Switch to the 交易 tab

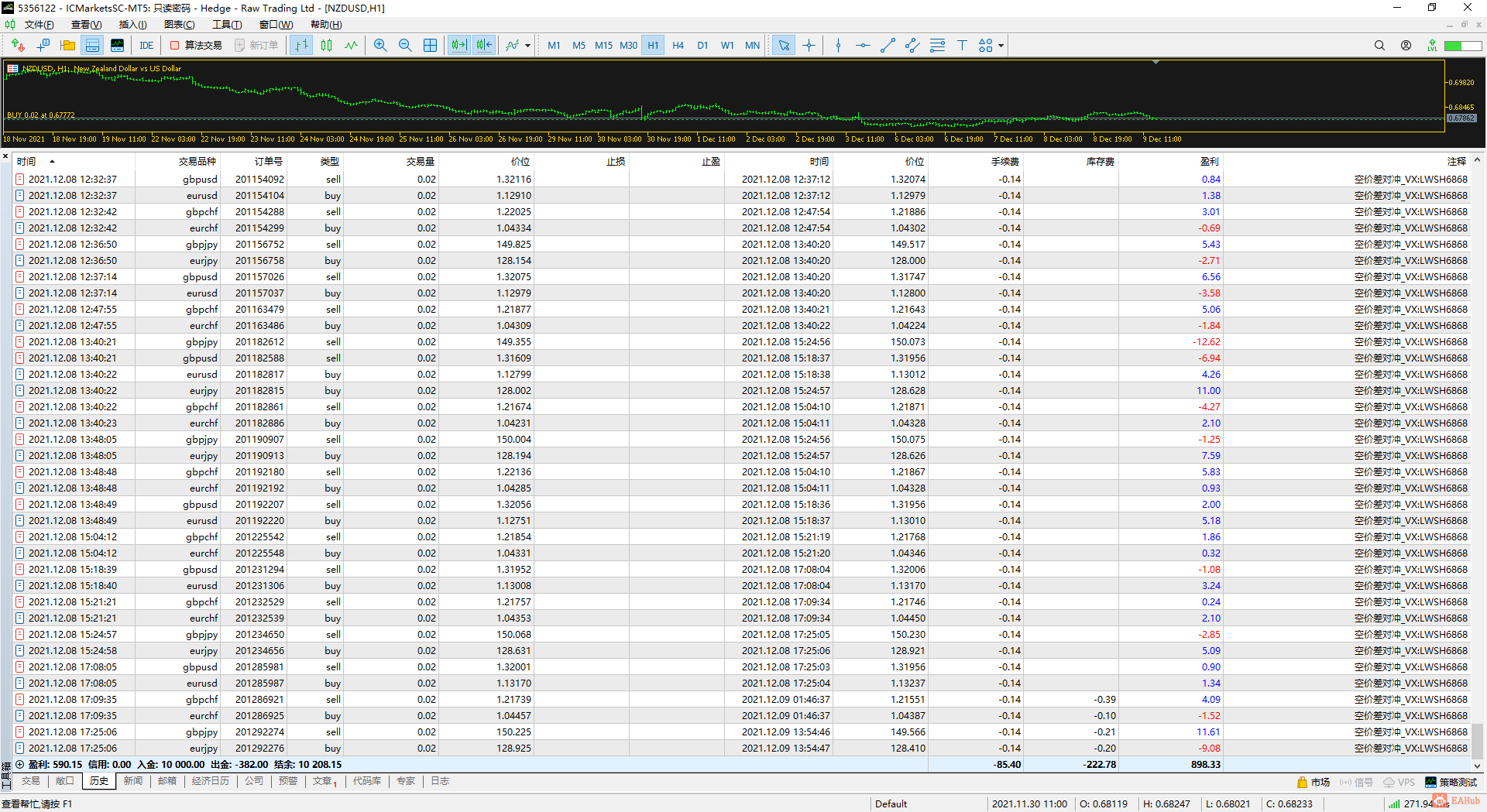(x=30, y=781)
